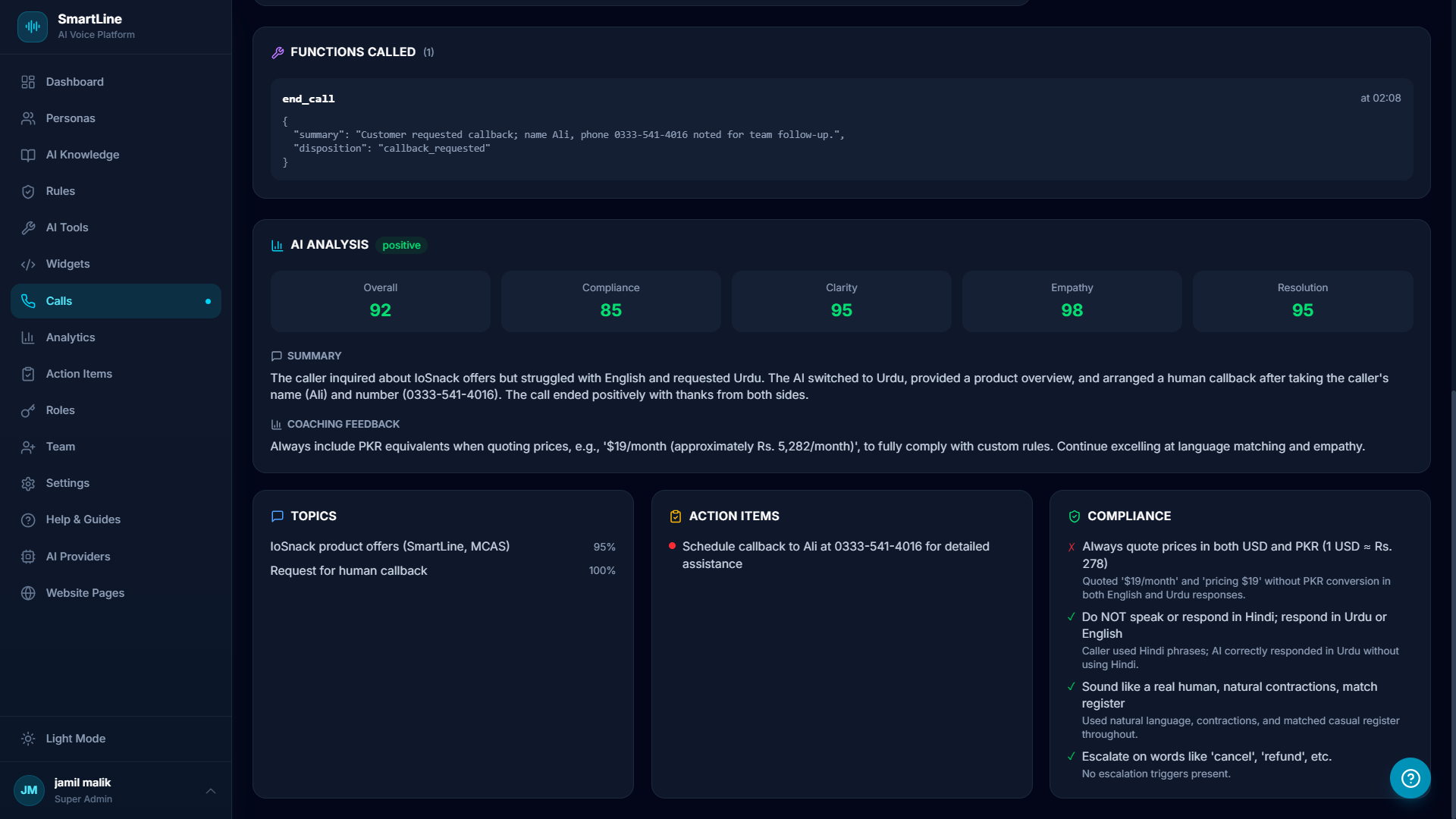Click the Rules shield icon
Viewport: 1456px width, 819px height.
pyautogui.click(x=28, y=191)
